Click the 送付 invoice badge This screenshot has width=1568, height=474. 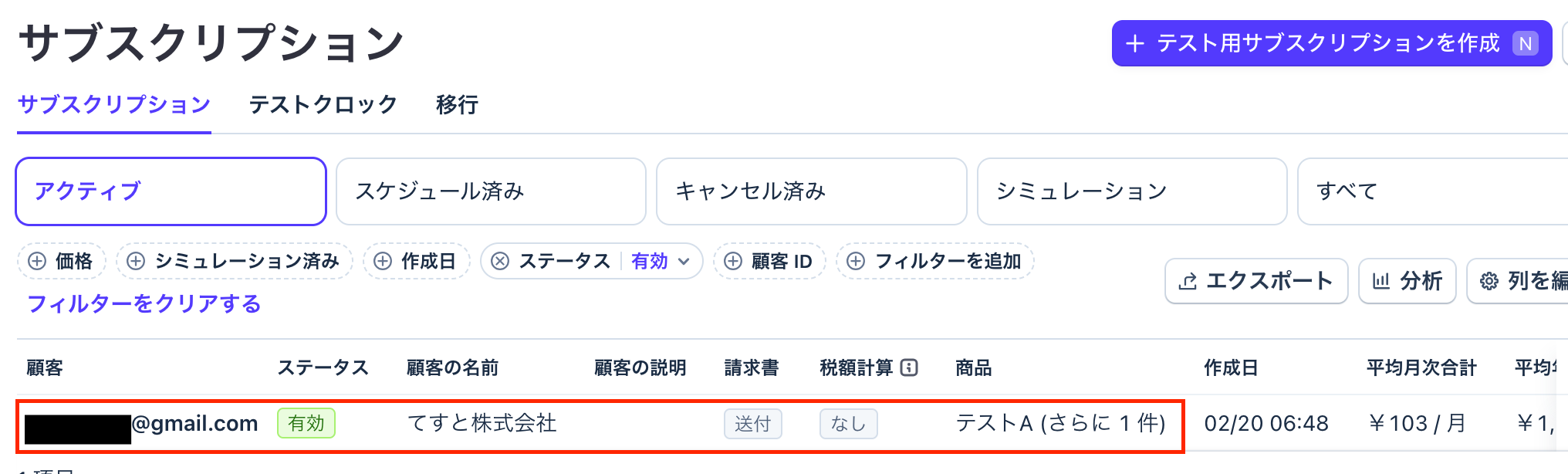(x=752, y=424)
